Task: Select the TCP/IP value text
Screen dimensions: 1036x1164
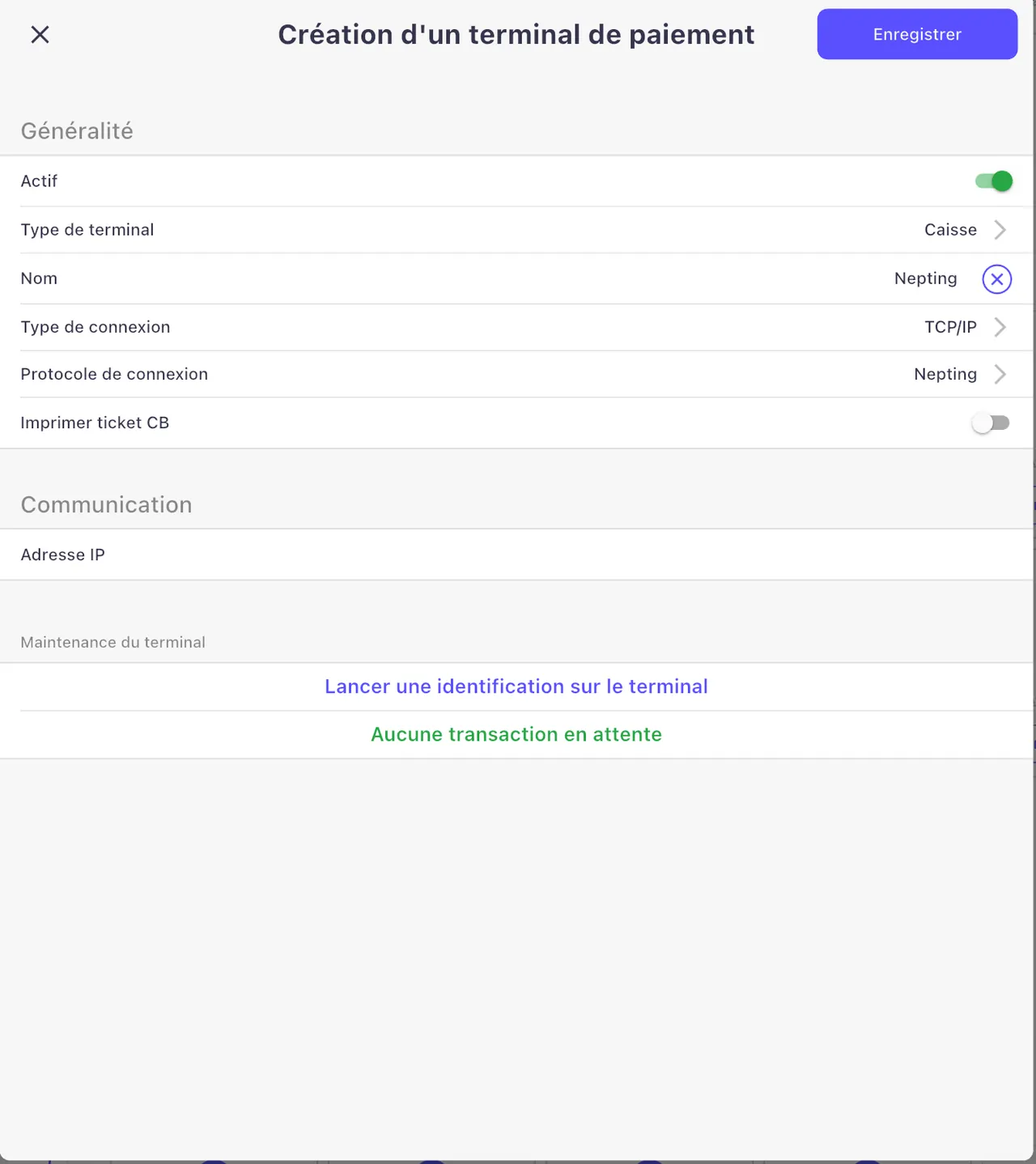Action: pos(950,327)
